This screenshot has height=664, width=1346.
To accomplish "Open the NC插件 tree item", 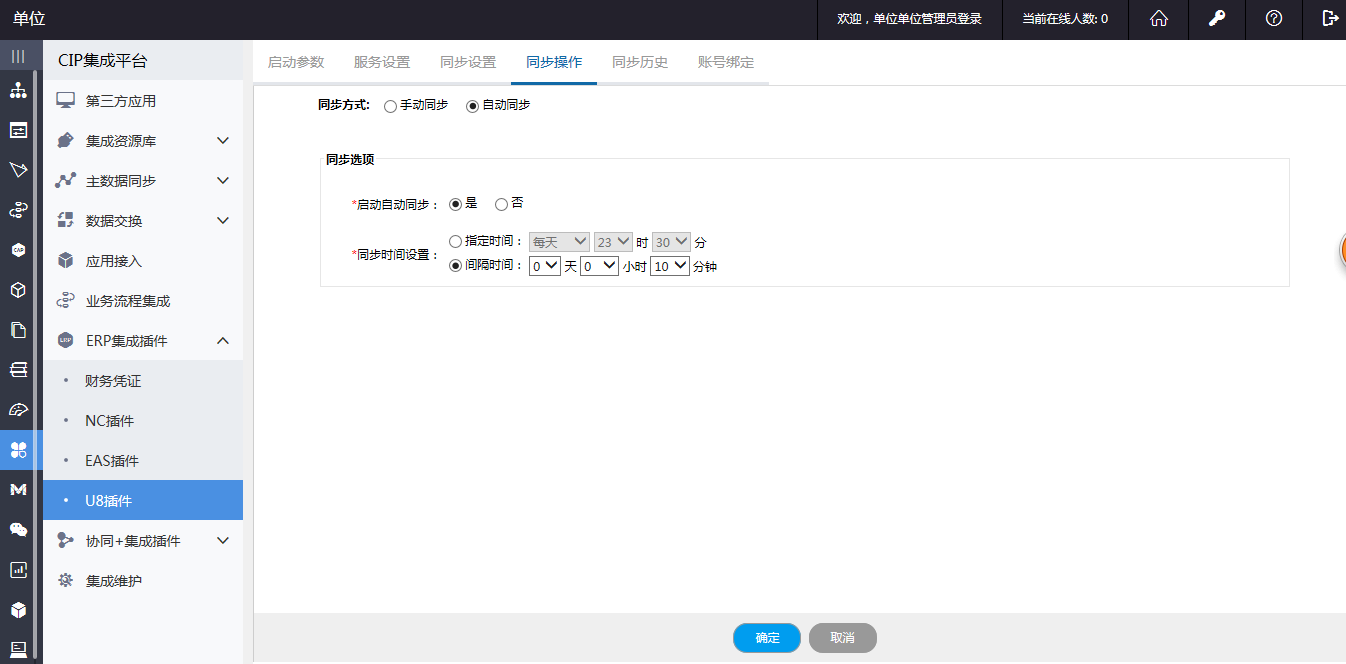I will [x=109, y=421].
